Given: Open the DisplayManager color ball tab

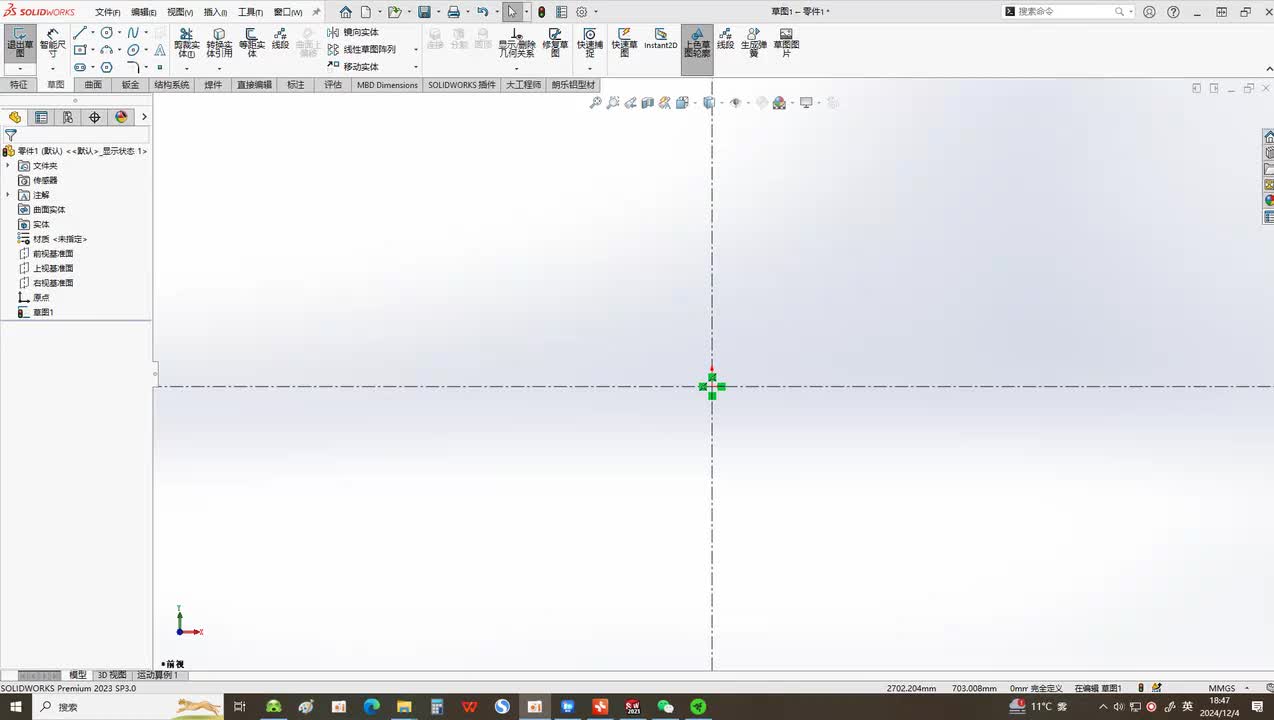Looking at the screenshot, I should [121, 117].
